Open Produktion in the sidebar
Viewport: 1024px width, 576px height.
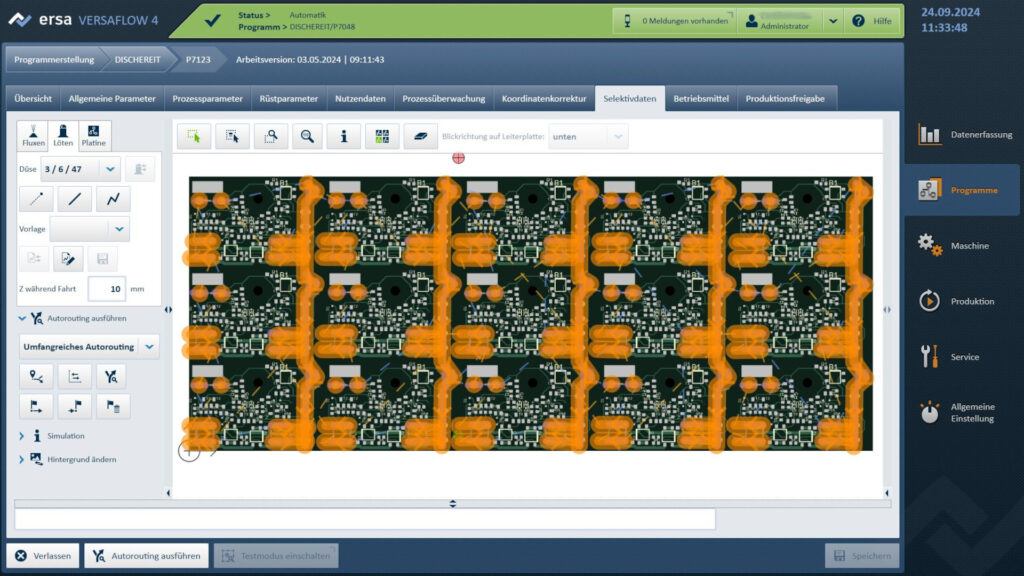click(x=964, y=301)
